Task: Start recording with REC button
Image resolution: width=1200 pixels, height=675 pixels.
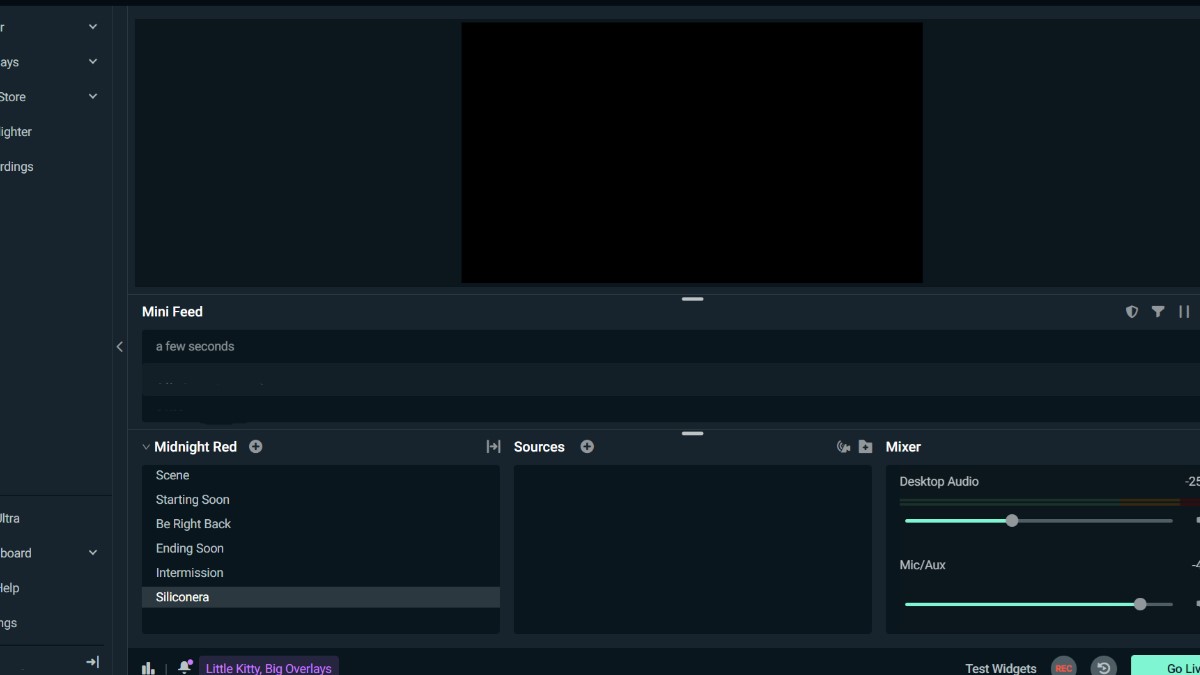Action: click(x=1064, y=668)
